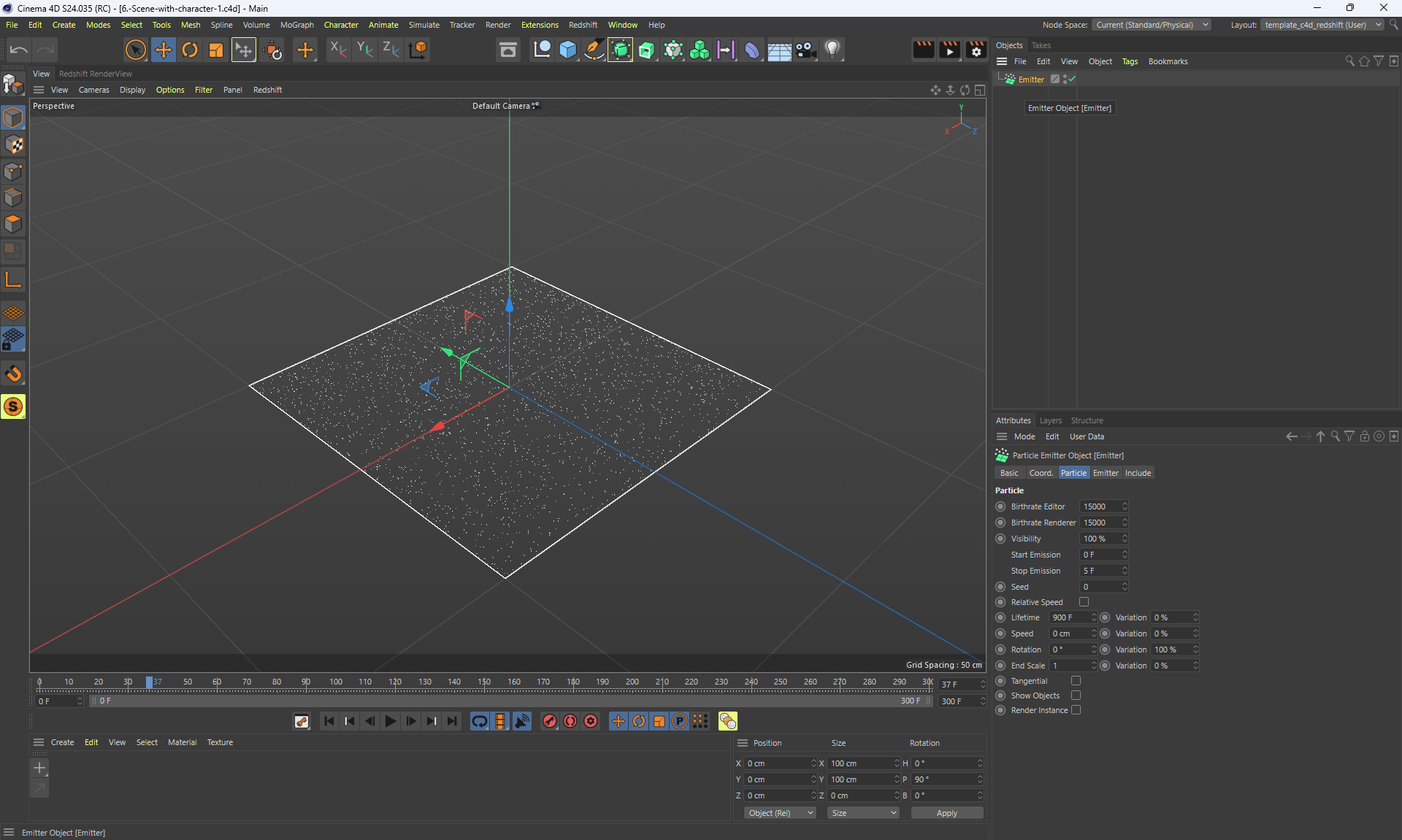Select the Rotate tool
The image size is (1402, 840).
coord(190,50)
